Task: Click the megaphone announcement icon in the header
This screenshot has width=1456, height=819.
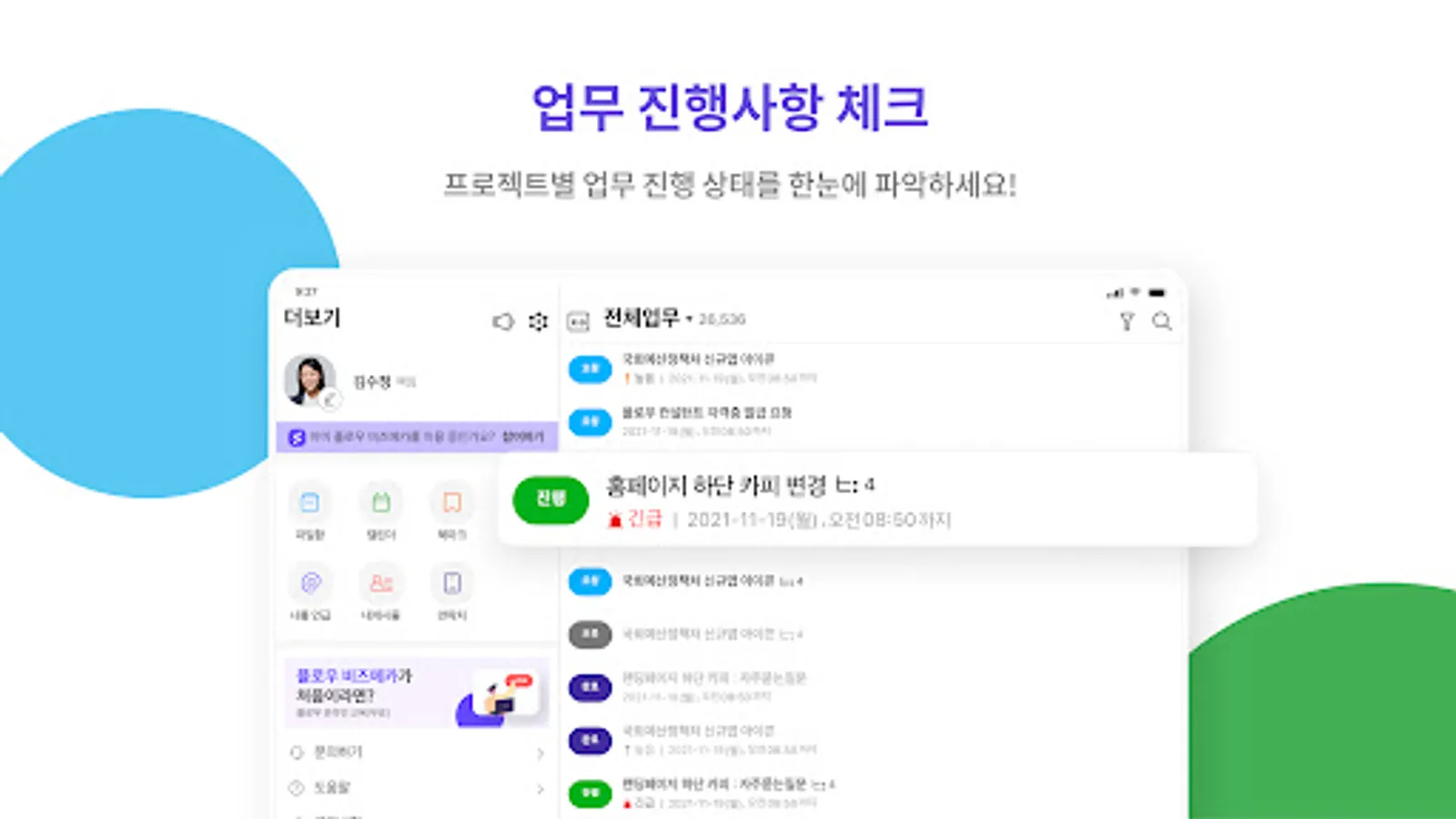Action: [503, 322]
